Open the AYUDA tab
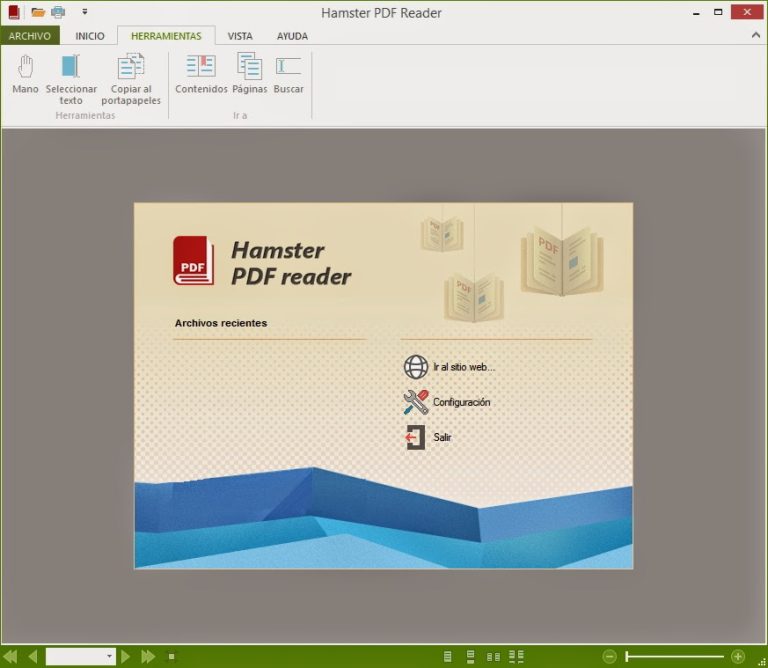Image resolution: width=768 pixels, height=668 pixels. pos(292,36)
